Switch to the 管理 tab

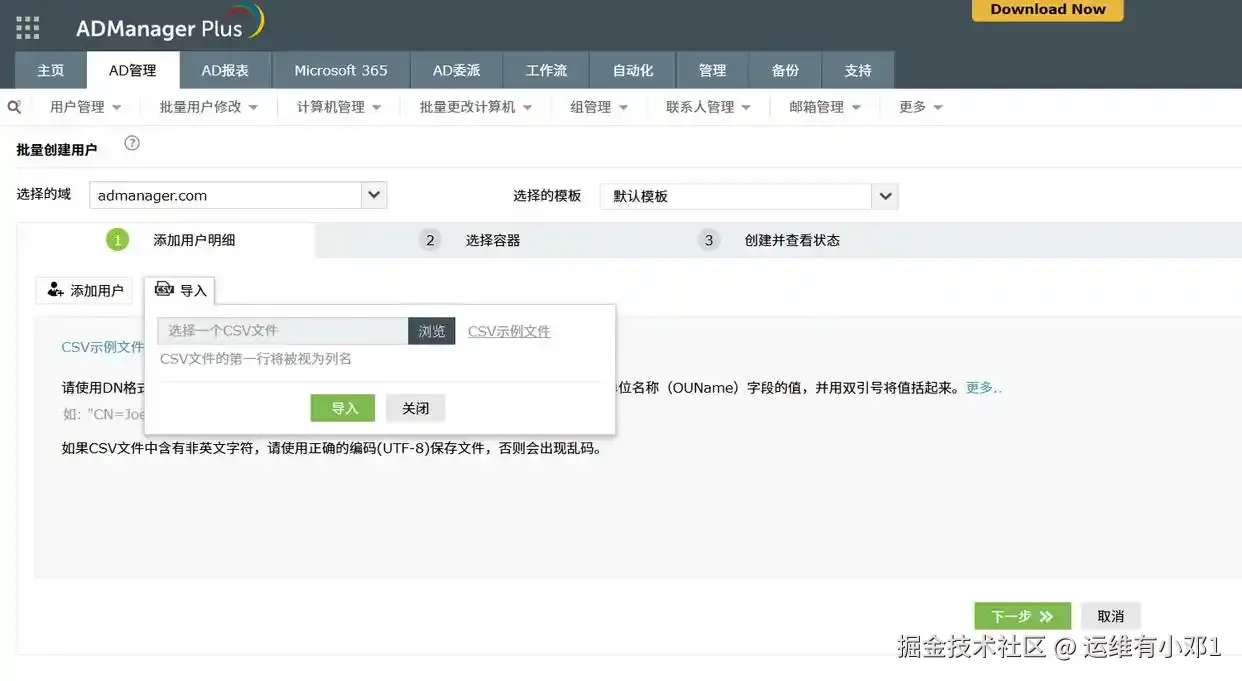tap(712, 70)
